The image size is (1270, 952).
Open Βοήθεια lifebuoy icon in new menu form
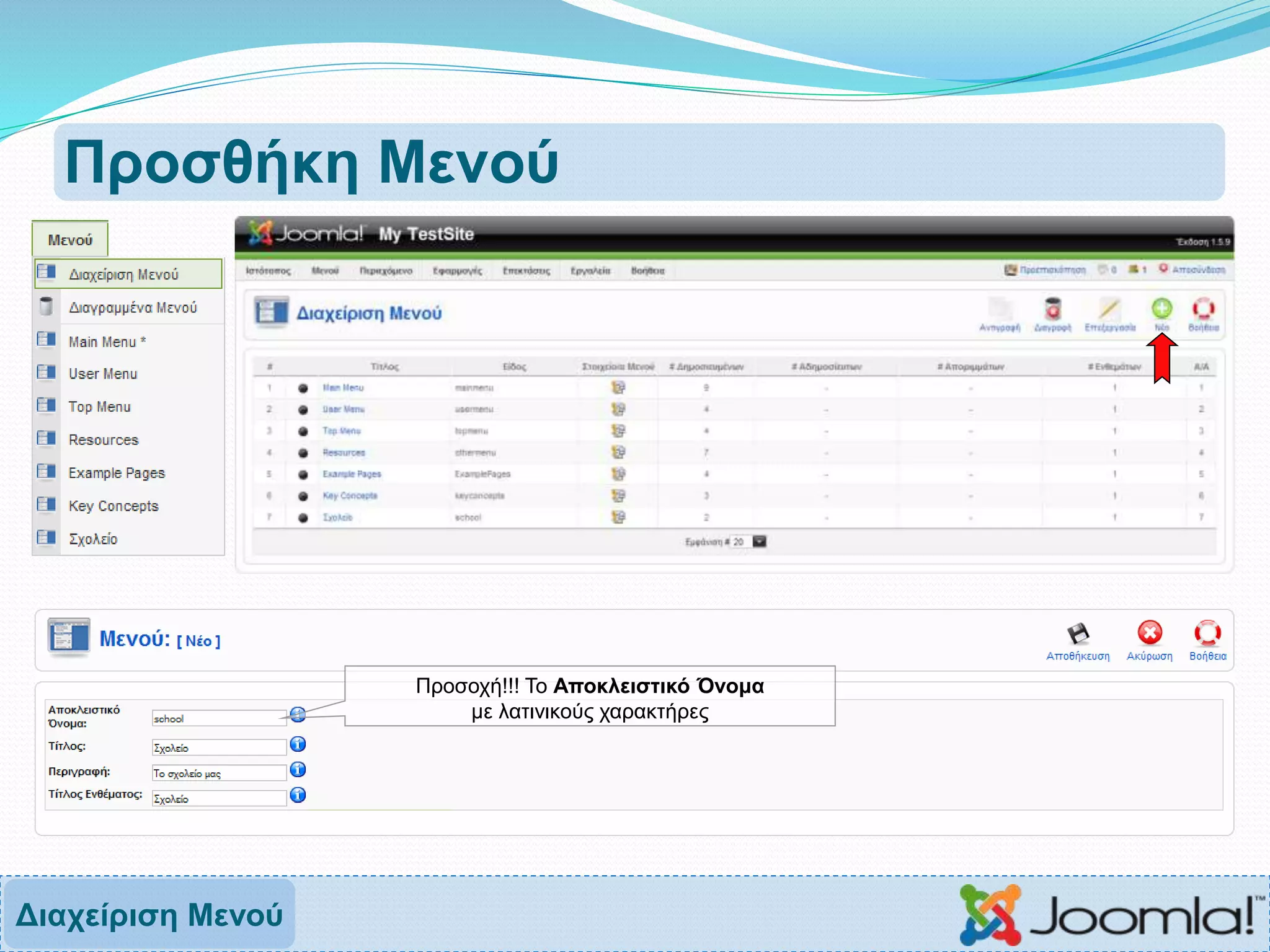(1207, 633)
